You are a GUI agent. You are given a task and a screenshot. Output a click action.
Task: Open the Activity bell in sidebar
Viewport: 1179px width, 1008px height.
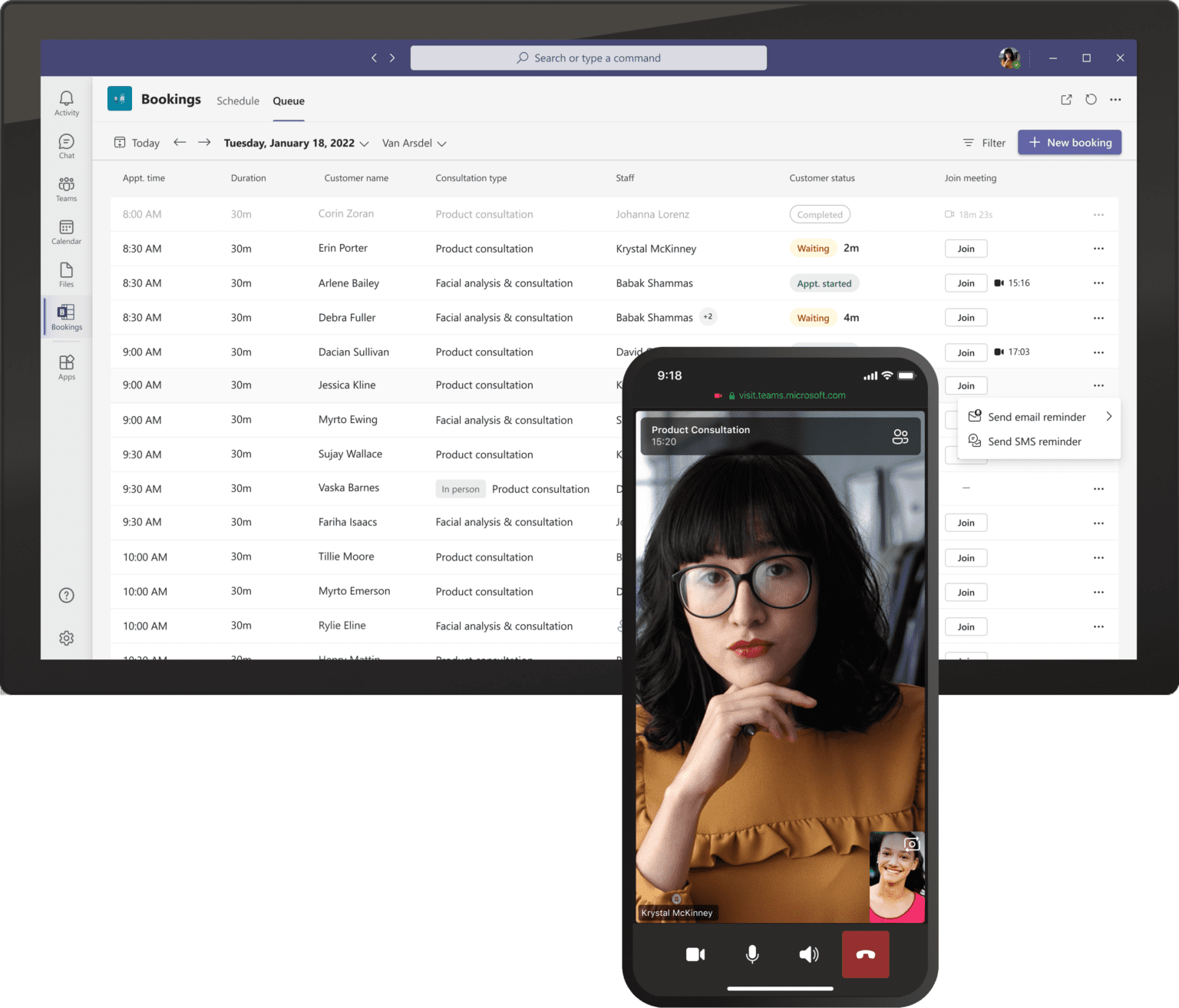pyautogui.click(x=67, y=103)
